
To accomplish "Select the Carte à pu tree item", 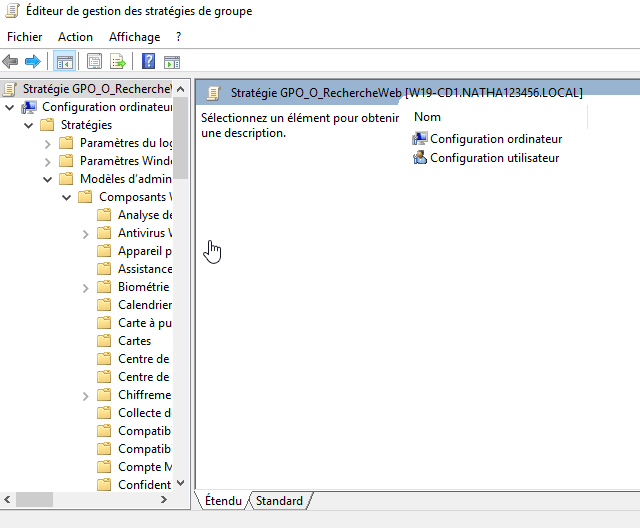I will [x=145, y=323].
